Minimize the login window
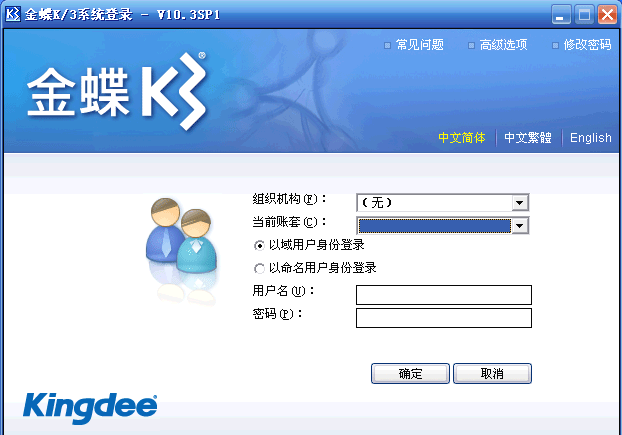The width and height of the screenshot is (622, 435). (x=561, y=15)
